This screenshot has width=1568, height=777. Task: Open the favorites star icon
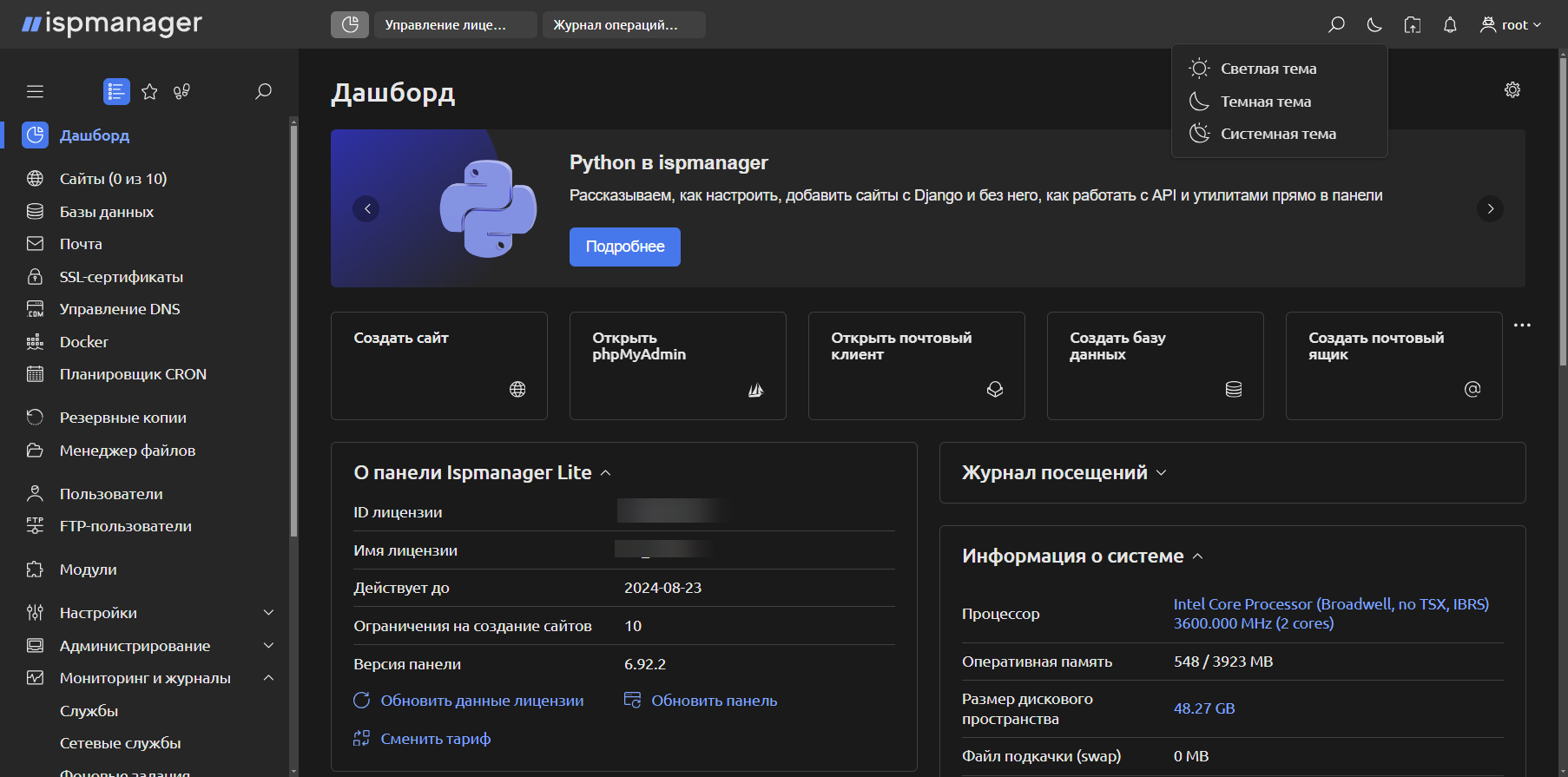tap(149, 91)
